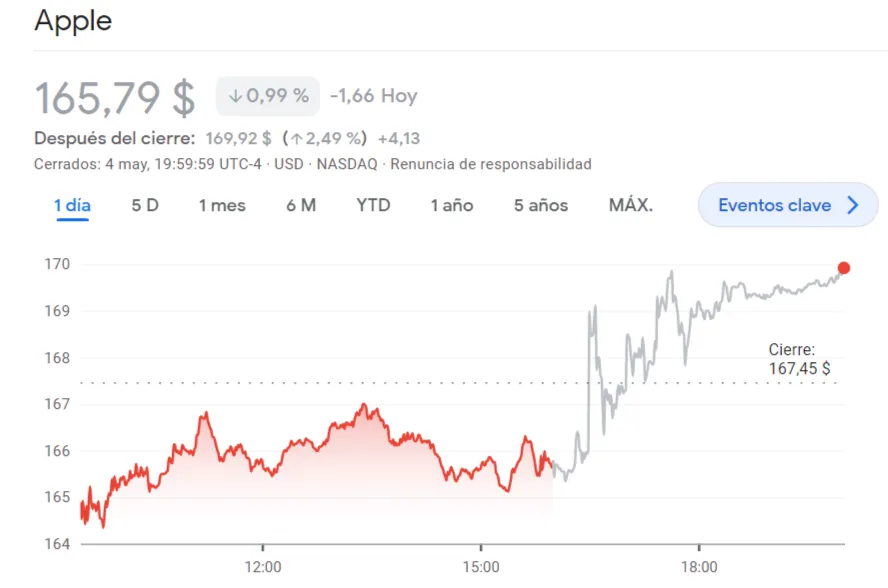
Task: Click the 165,79 $ price value
Action: [115, 98]
